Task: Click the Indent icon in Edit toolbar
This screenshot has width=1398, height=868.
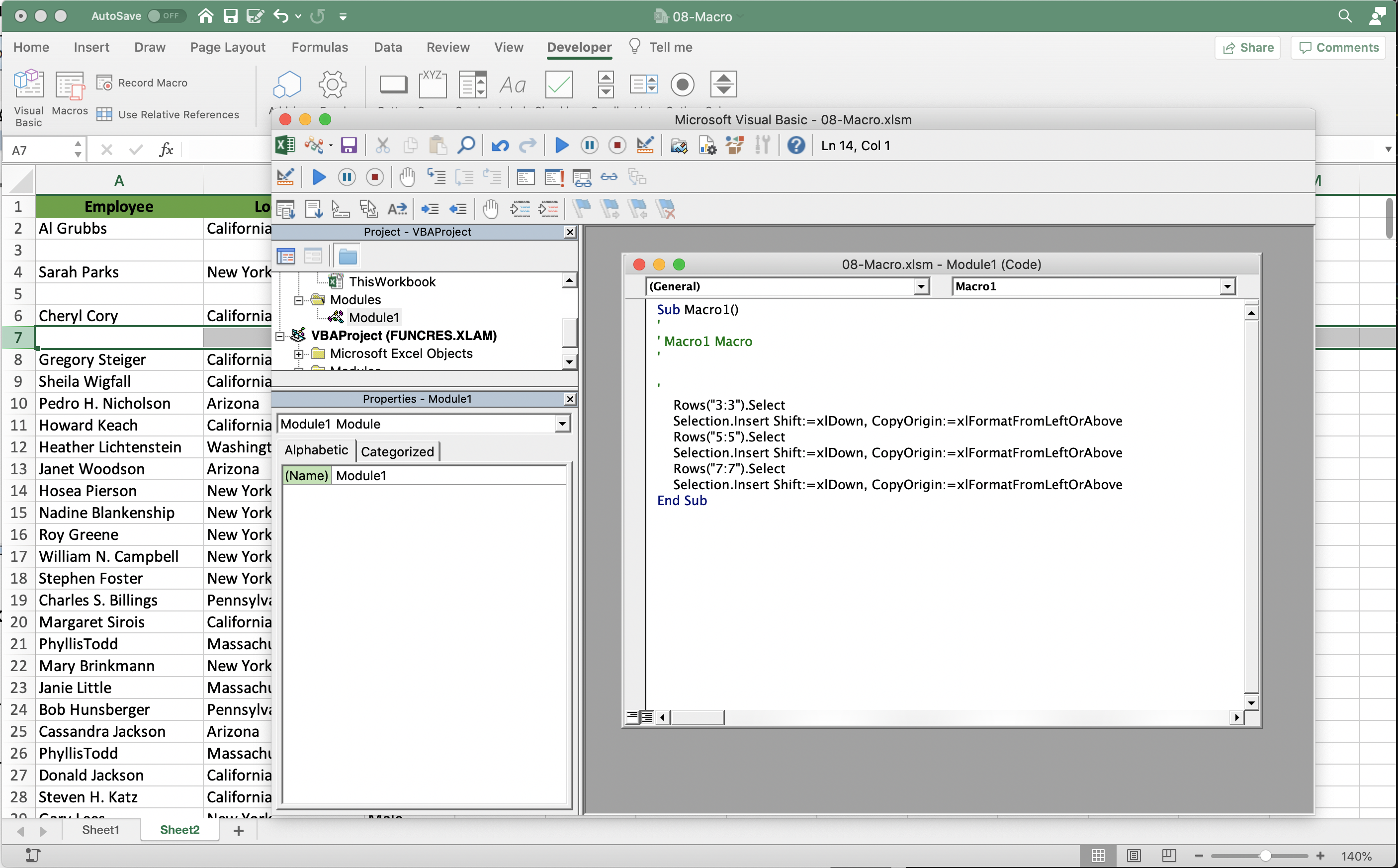Action: 430,209
